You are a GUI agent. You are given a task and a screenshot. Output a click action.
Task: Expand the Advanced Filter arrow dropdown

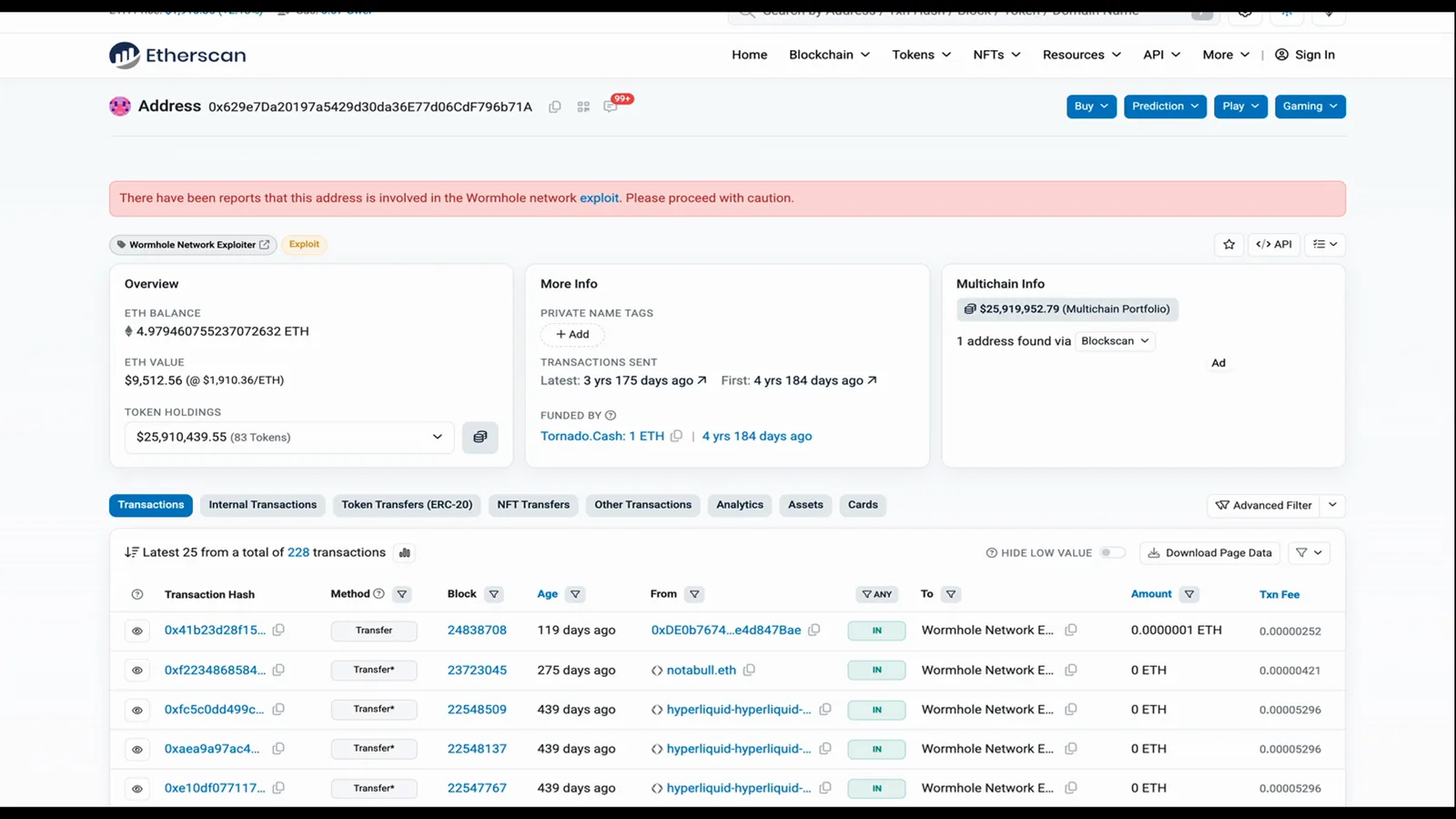tap(1333, 505)
